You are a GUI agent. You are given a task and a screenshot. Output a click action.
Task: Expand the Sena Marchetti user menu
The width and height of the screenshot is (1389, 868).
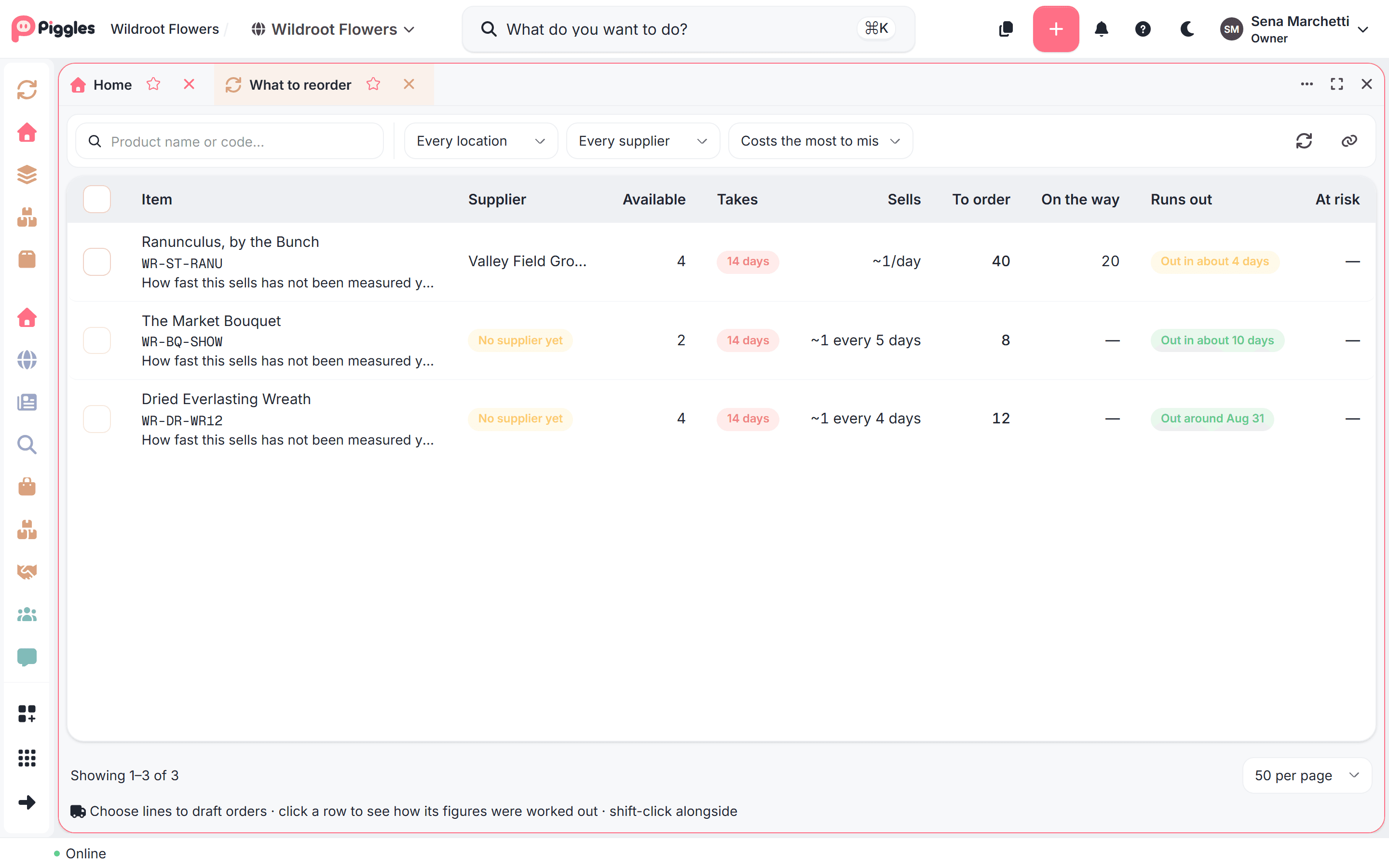1295,29
